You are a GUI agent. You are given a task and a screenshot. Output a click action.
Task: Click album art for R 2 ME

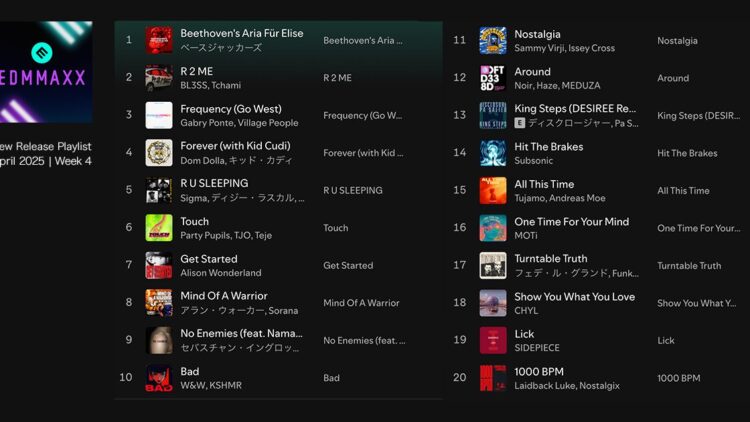(159, 78)
